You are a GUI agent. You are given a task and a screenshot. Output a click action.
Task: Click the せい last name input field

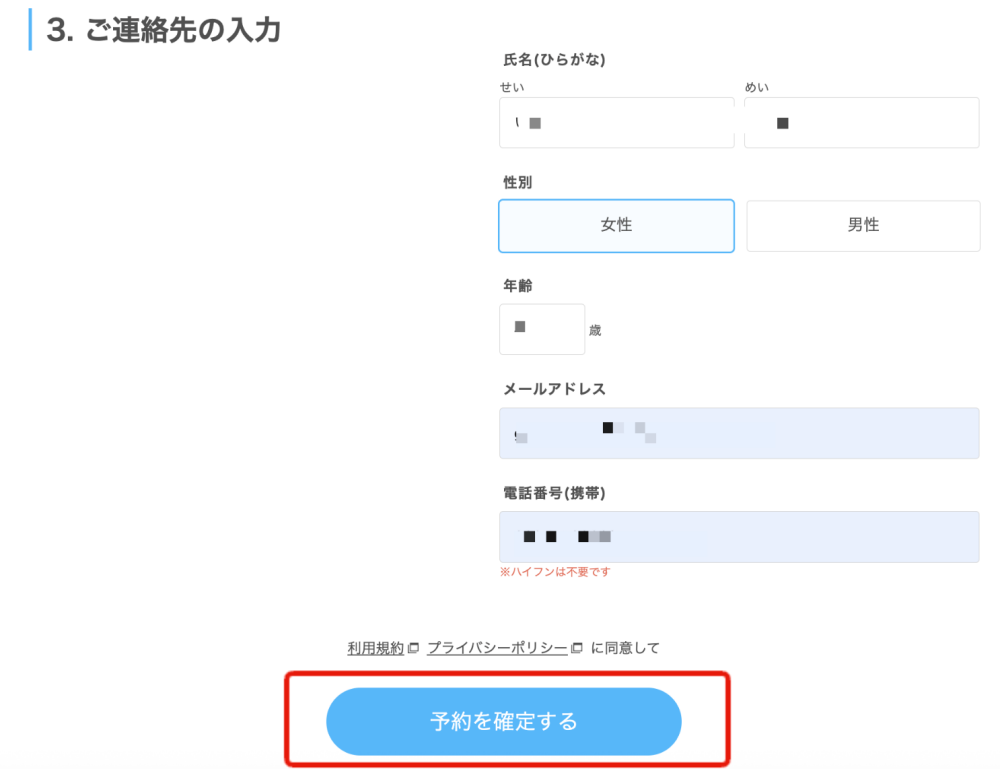(x=616, y=122)
